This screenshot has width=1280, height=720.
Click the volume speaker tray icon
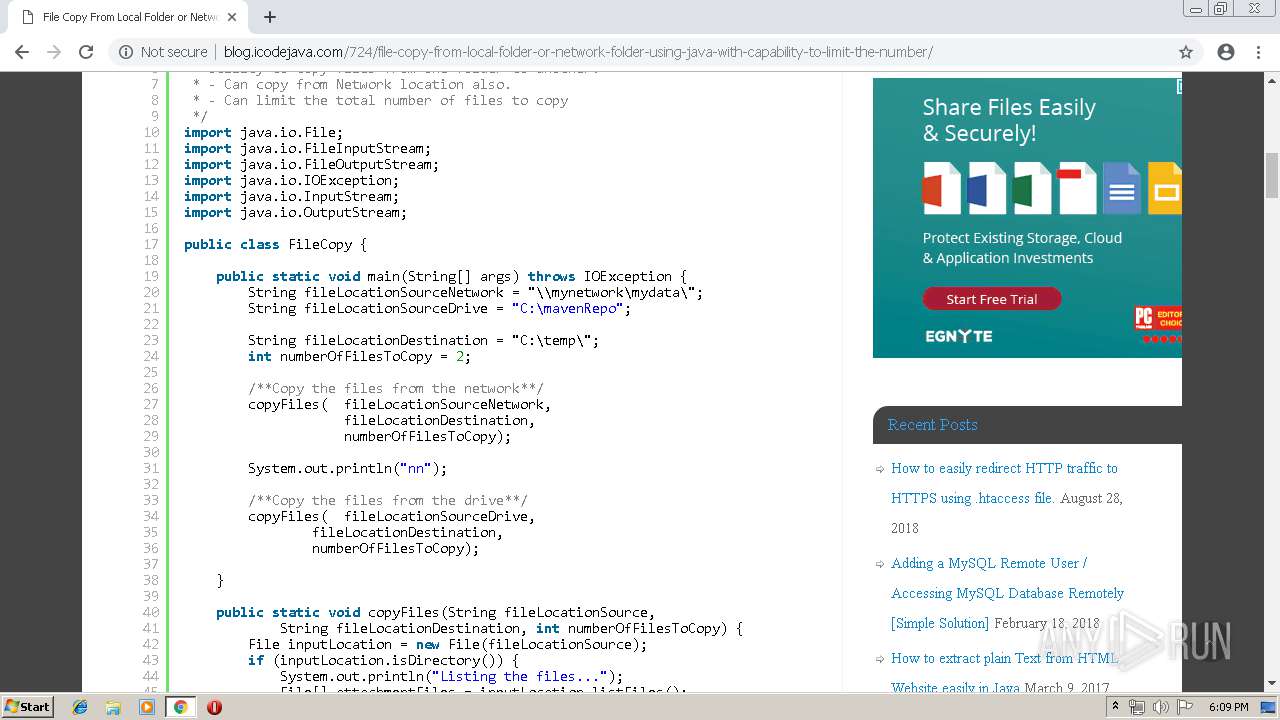tap(1160, 707)
